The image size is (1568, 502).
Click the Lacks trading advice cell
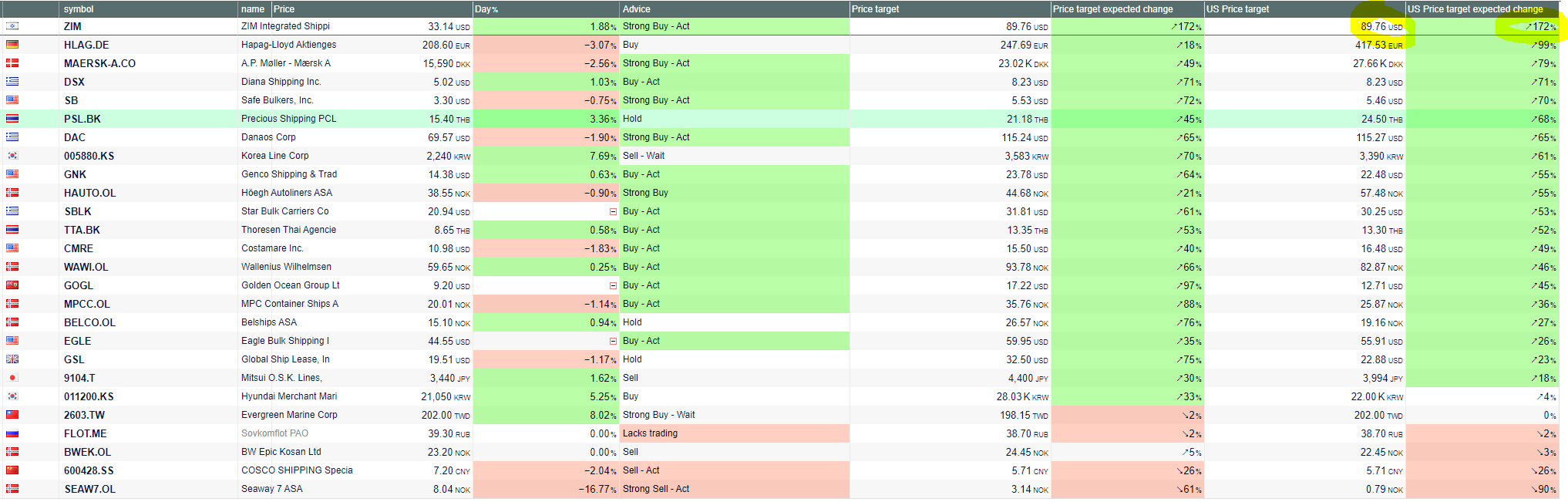coord(735,433)
